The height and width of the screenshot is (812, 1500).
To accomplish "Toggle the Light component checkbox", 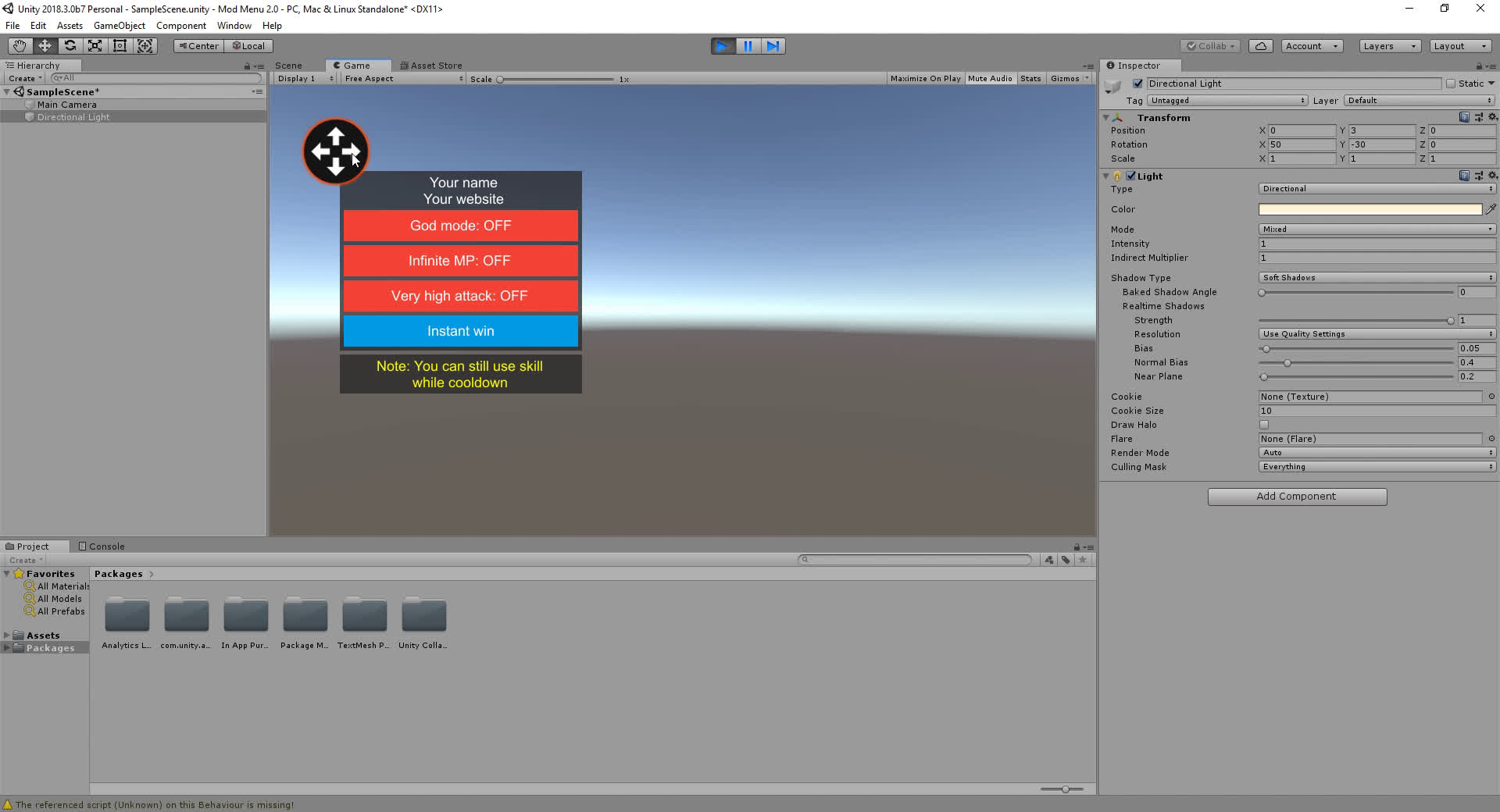I will click(x=1130, y=176).
